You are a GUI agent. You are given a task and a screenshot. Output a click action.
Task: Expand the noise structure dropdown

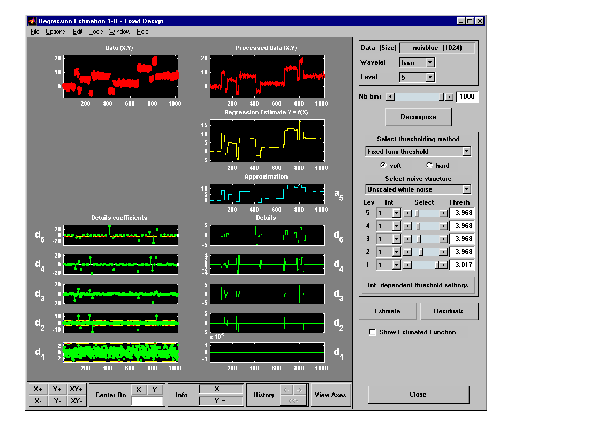point(418,188)
